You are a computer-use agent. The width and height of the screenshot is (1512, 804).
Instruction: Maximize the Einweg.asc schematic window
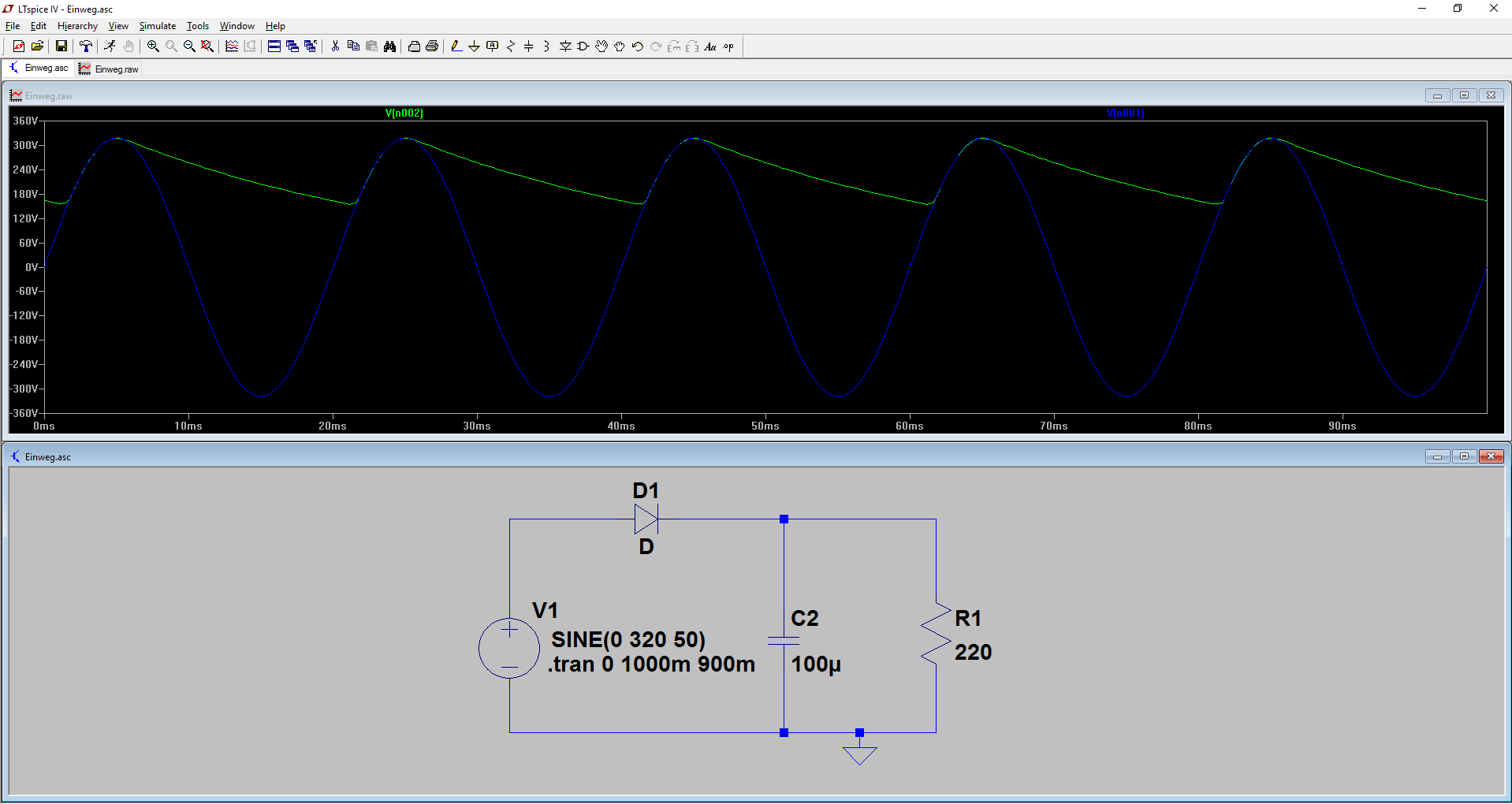1464,456
